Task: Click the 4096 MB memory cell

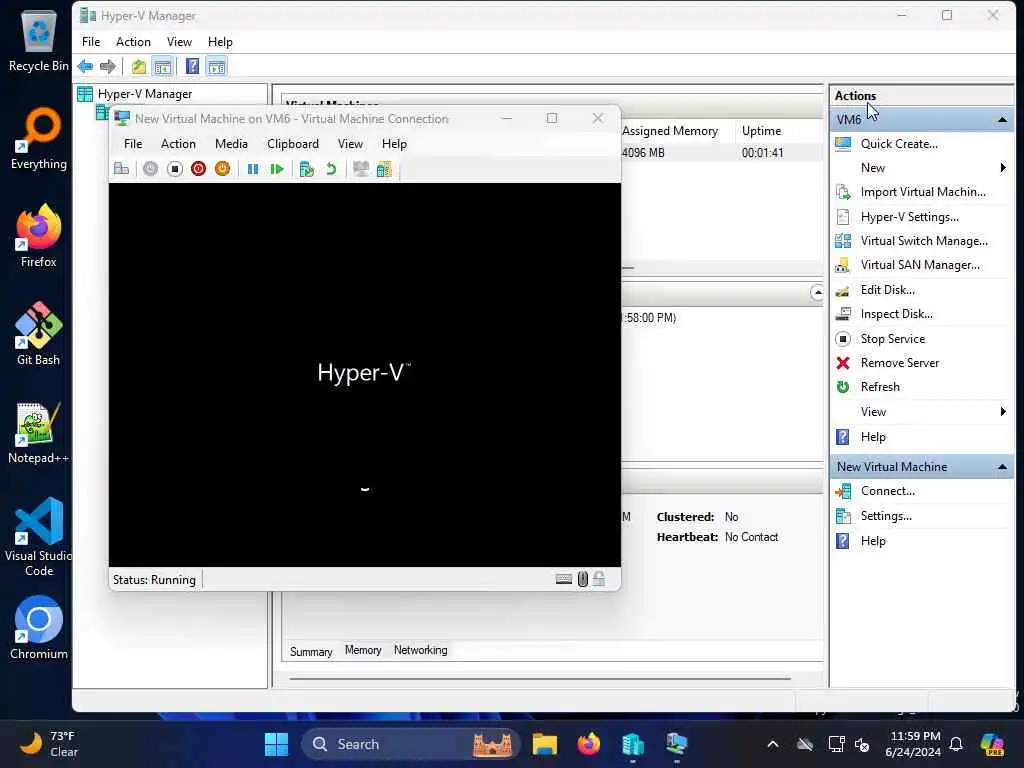Action: click(x=643, y=153)
